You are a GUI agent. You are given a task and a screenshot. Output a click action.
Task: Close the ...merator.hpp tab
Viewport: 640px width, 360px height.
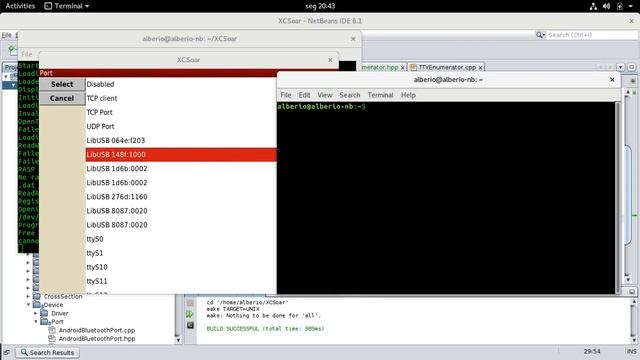(402, 67)
